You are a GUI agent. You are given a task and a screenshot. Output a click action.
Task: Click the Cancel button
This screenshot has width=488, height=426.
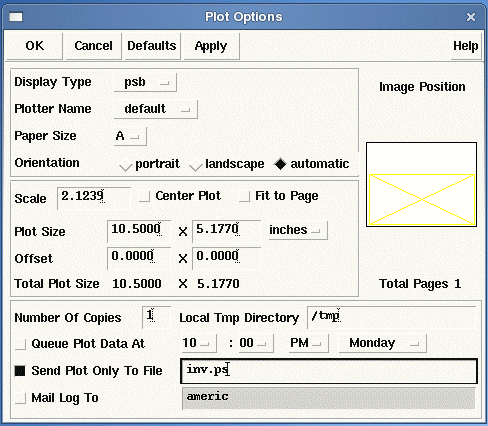pos(93,46)
